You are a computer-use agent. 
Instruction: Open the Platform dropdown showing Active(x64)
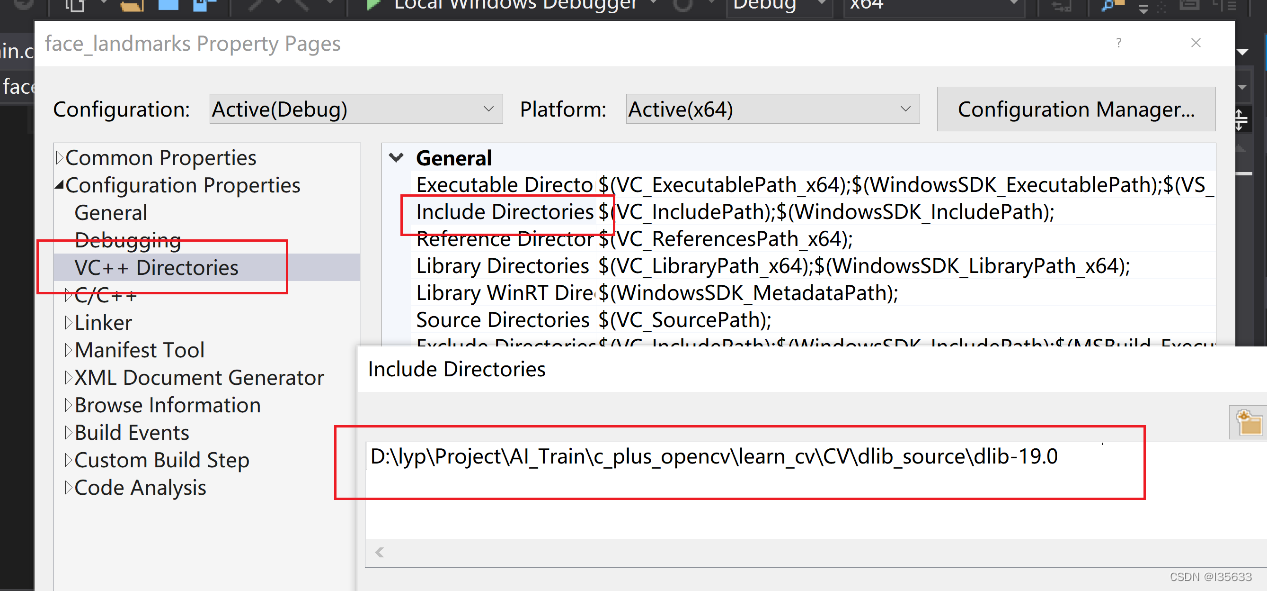pos(771,109)
